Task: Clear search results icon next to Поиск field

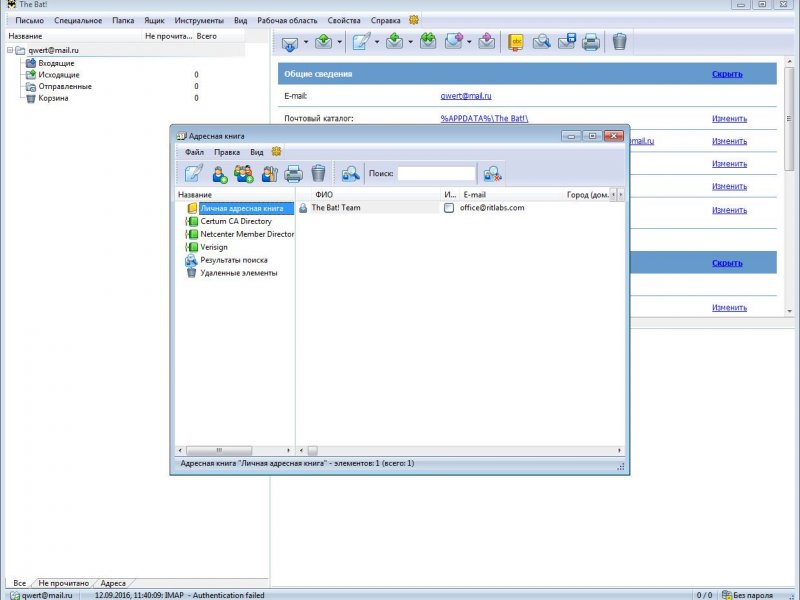Action: [x=492, y=174]
